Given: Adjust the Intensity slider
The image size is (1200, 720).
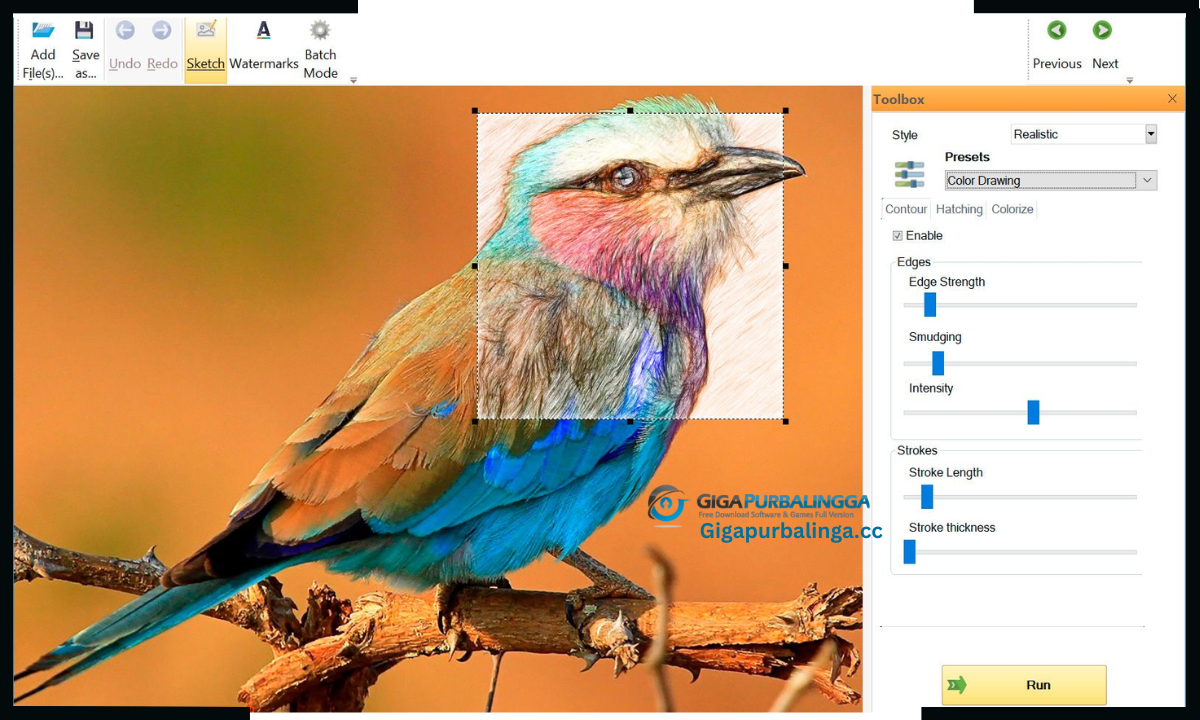Looking at the screenshot, I should [x=1033, y=412].
